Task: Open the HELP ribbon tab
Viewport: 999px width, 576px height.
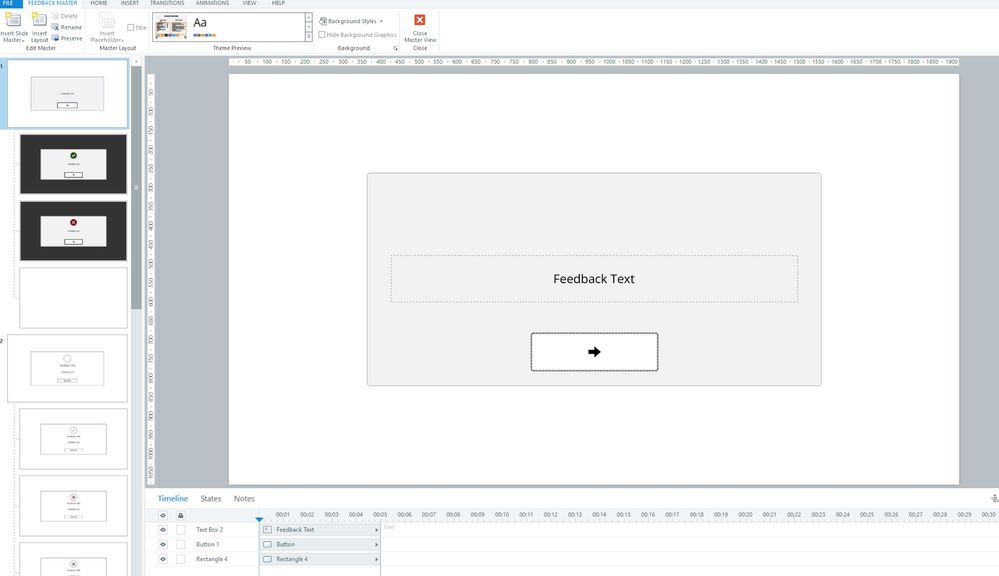Action: coord(278,3)
